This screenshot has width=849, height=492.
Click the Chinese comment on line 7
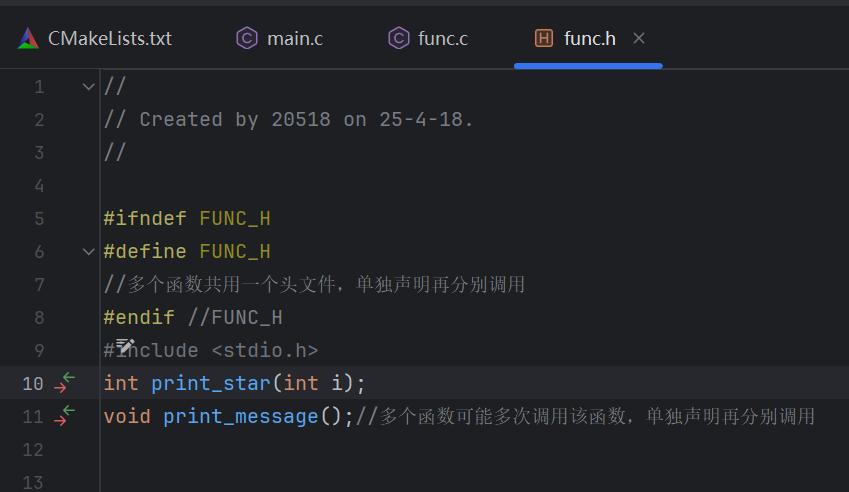pyautogui.click(x=314, y=284)
